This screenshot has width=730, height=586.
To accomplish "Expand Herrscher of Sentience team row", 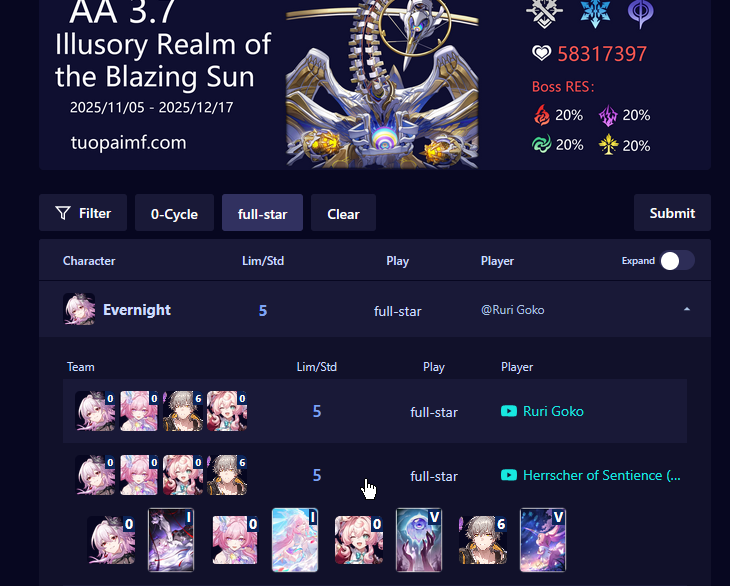I will tap(375, 475).
